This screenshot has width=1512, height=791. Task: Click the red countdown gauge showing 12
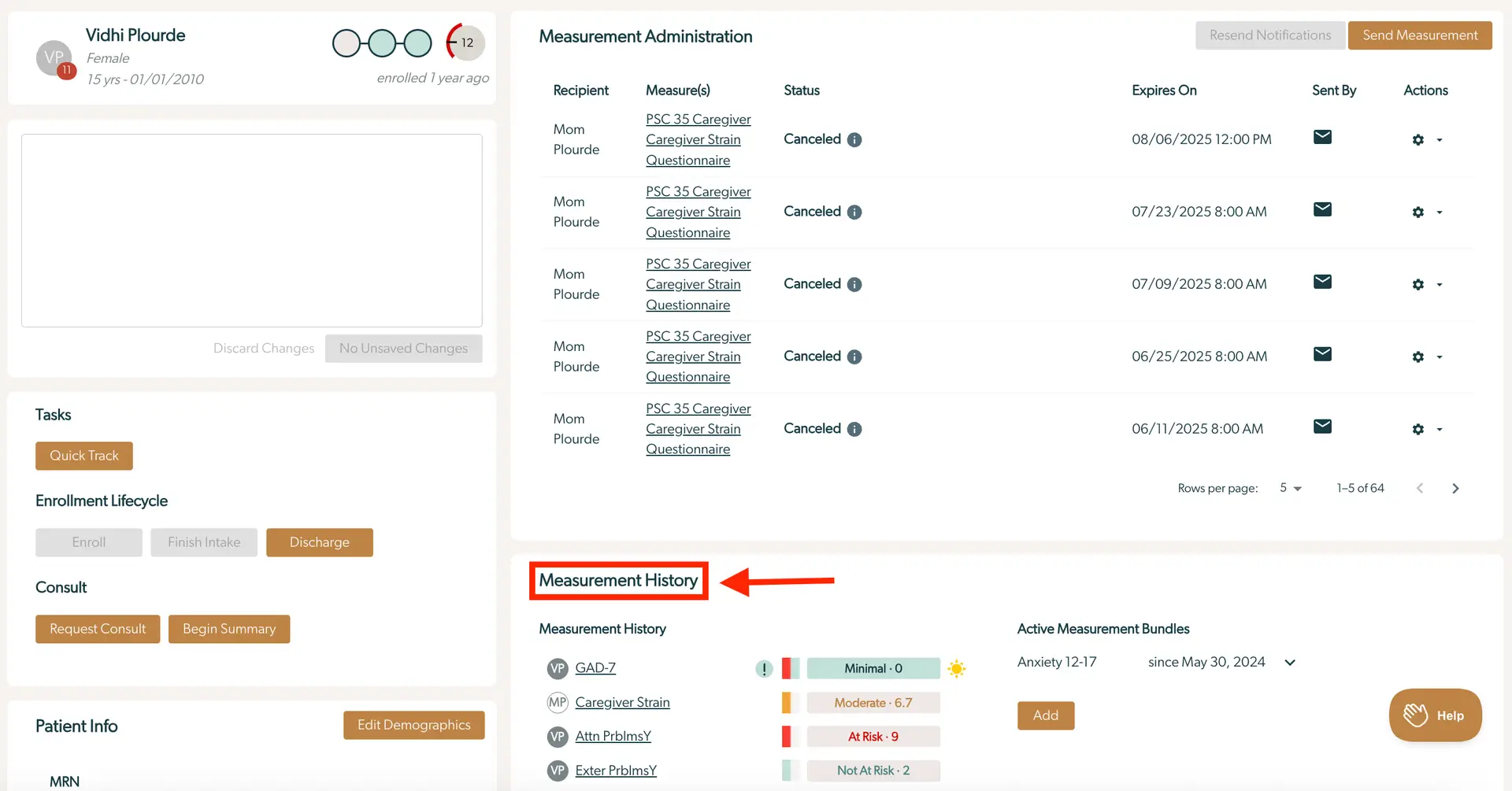[465, 43]
